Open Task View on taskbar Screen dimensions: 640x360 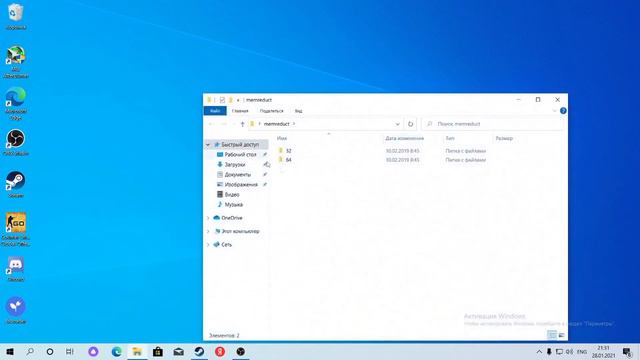coord(70,351)
